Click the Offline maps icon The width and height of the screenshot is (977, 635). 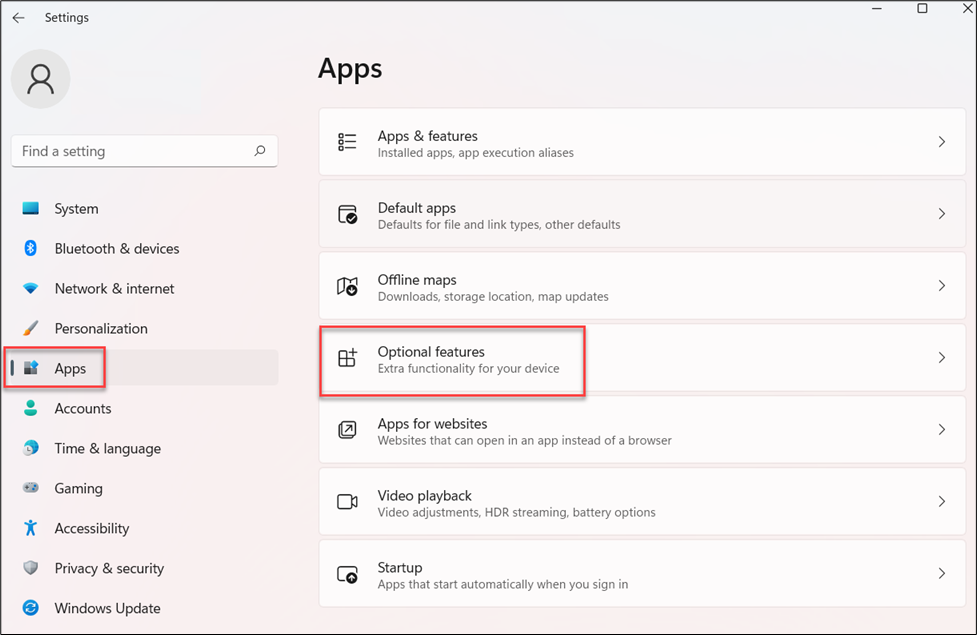(x=347, y=286)
